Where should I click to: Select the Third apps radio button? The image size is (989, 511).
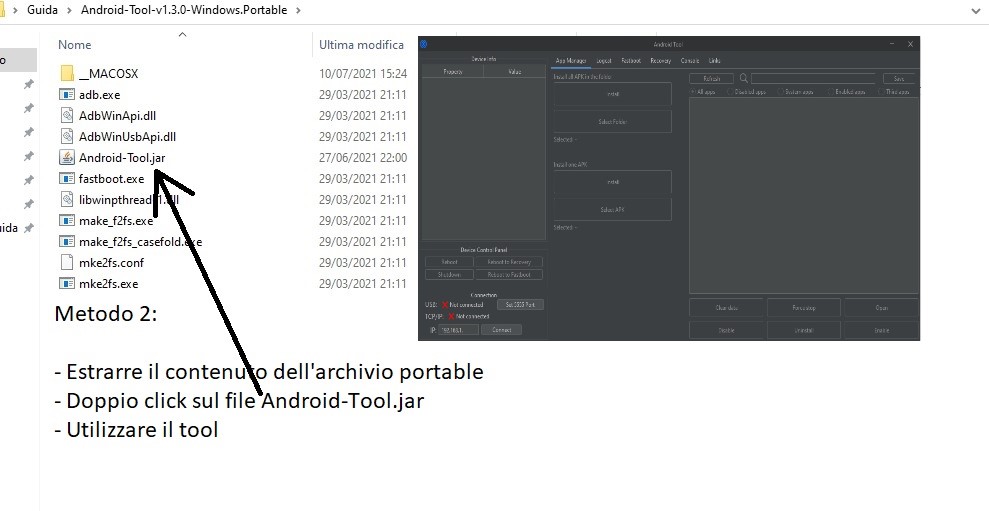pyautogui.click(x=882, y=92)
